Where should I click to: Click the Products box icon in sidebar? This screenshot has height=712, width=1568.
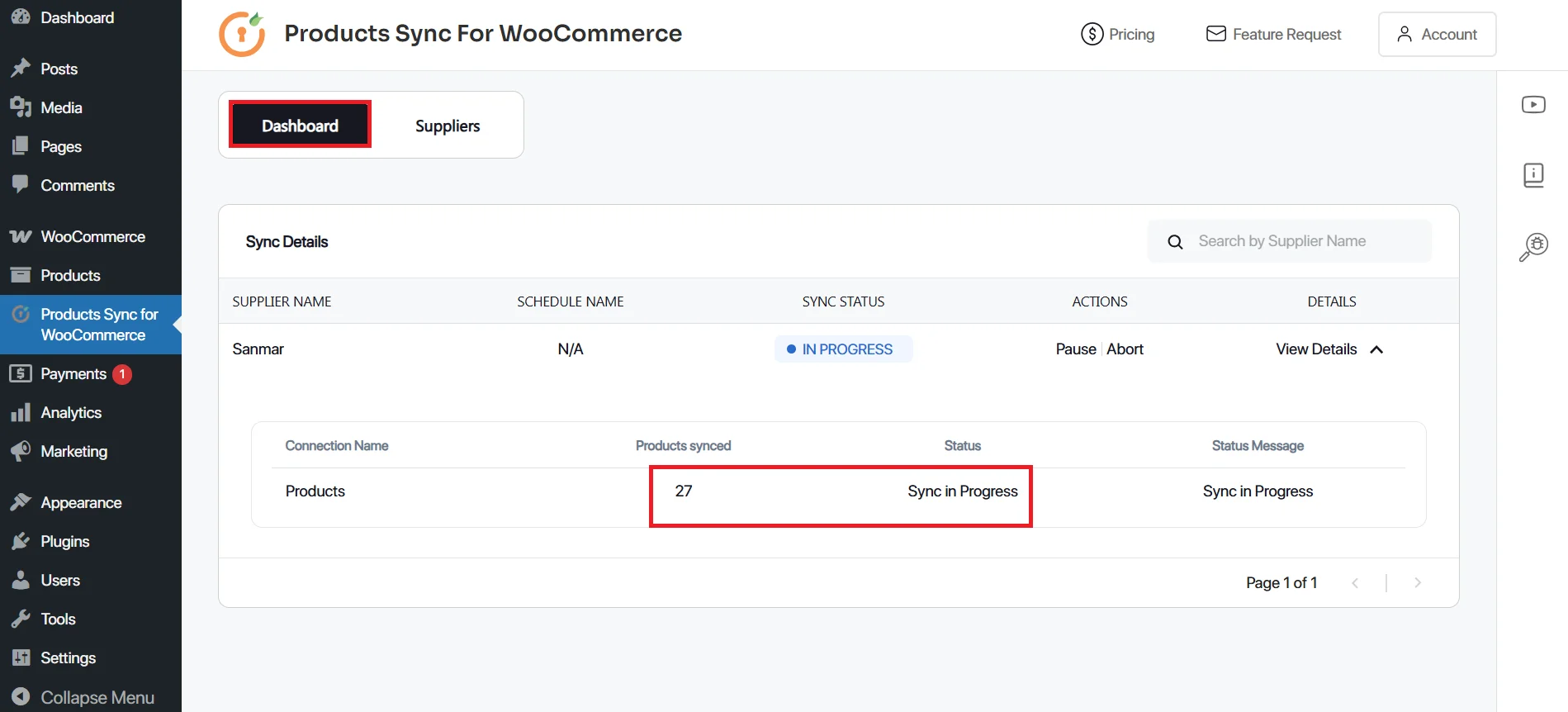pyautogui.click(x=21, y=275)
